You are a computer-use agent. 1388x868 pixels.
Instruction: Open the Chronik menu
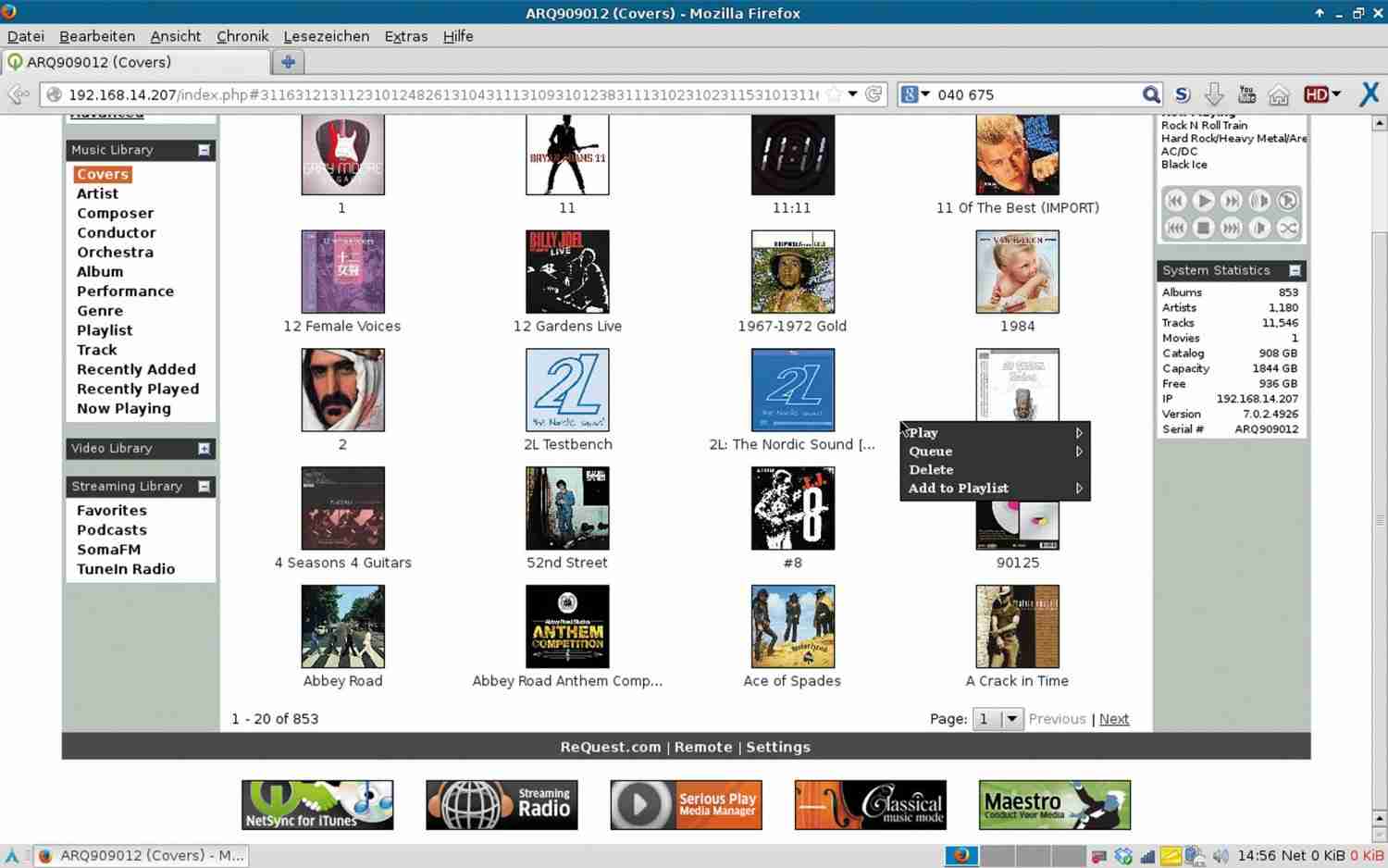click(x=242, y=36)
